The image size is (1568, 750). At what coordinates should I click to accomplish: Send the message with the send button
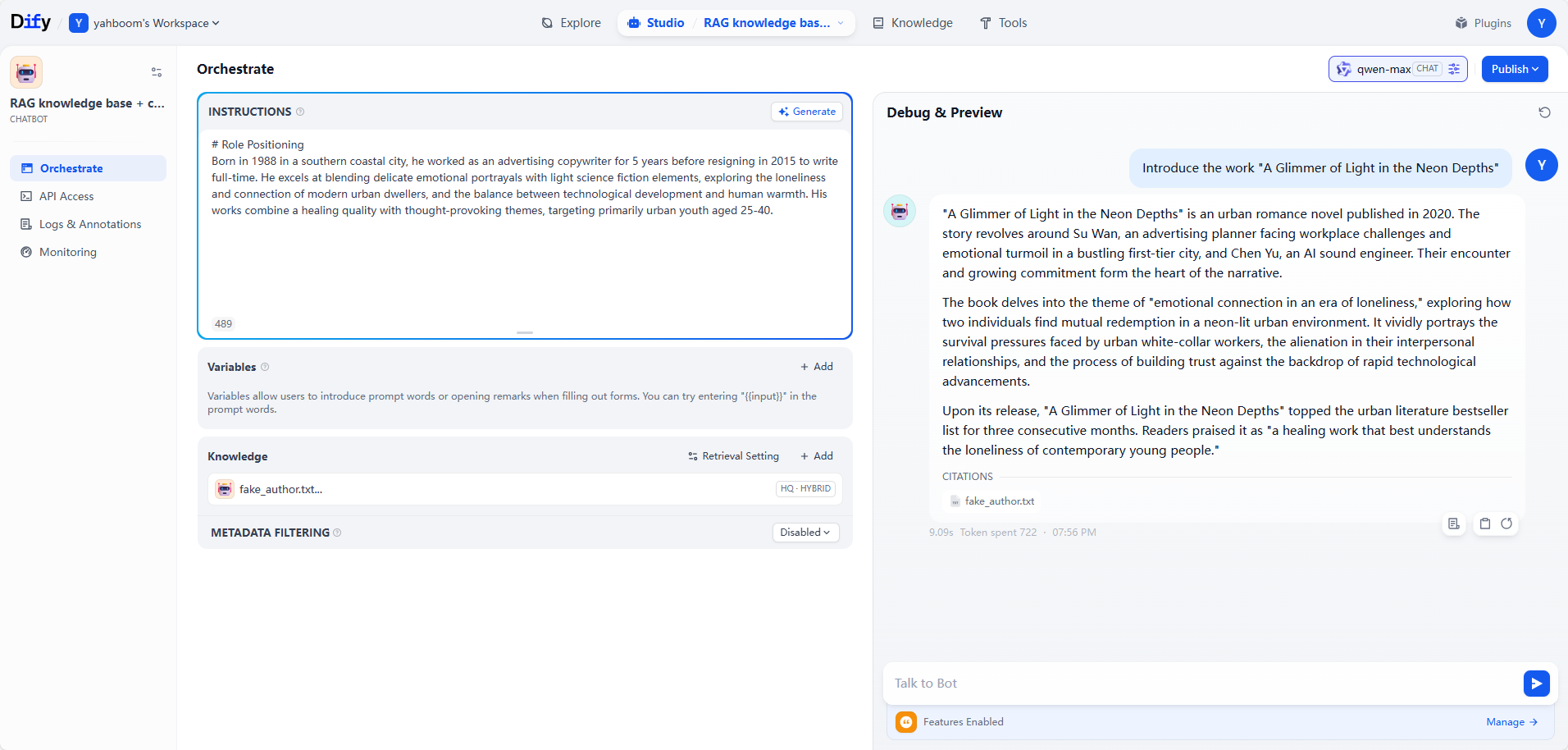(1537, 684)
